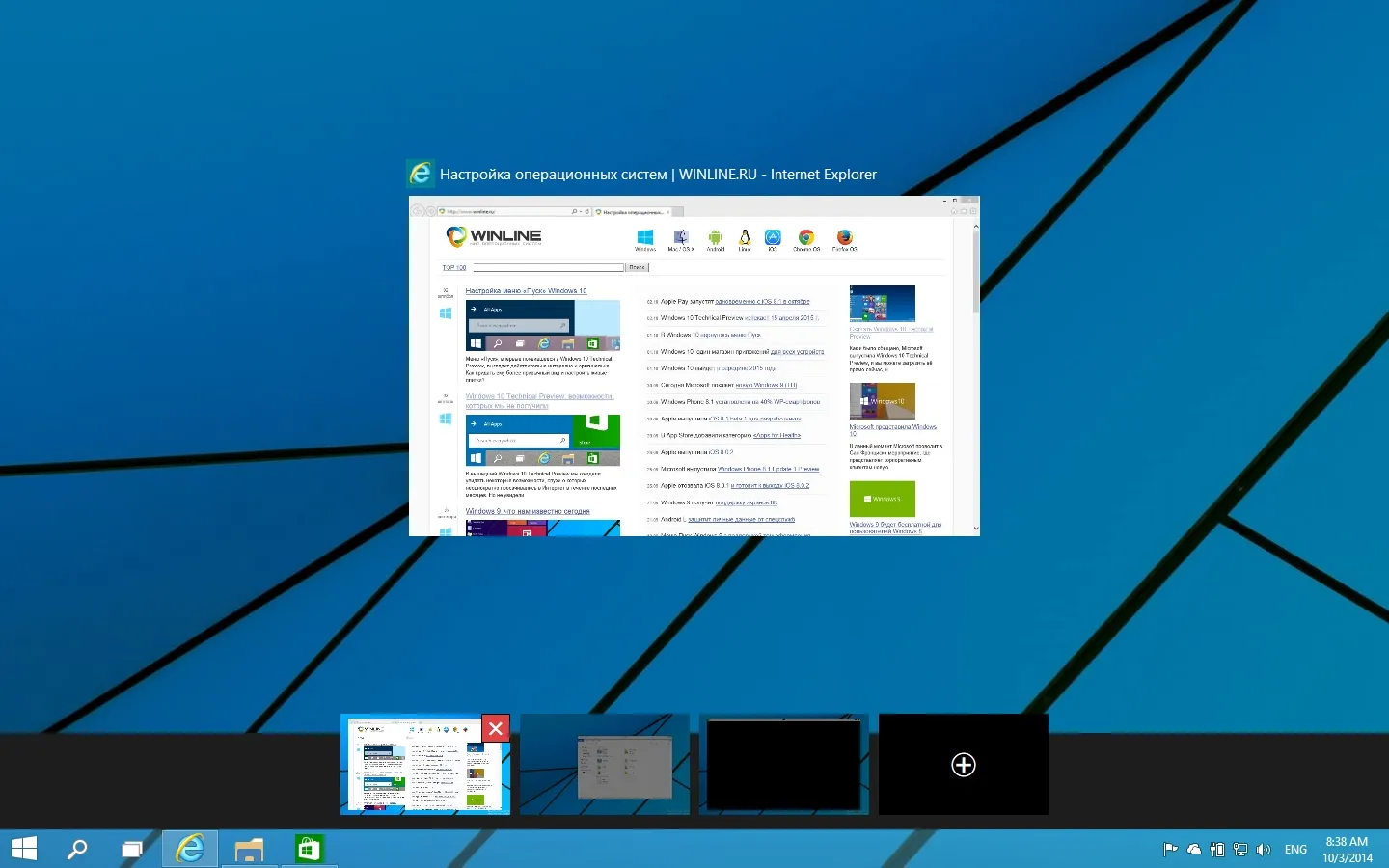
Task: Switch the ENG input language indicator
Action: tap(1295, 850)
